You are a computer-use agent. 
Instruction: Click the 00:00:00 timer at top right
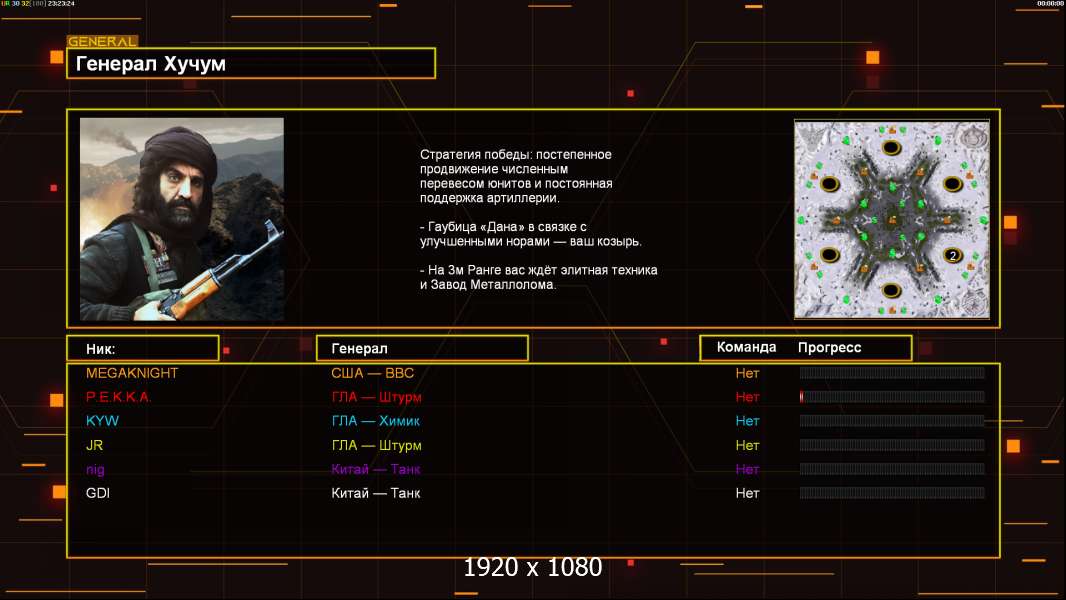1050,3
